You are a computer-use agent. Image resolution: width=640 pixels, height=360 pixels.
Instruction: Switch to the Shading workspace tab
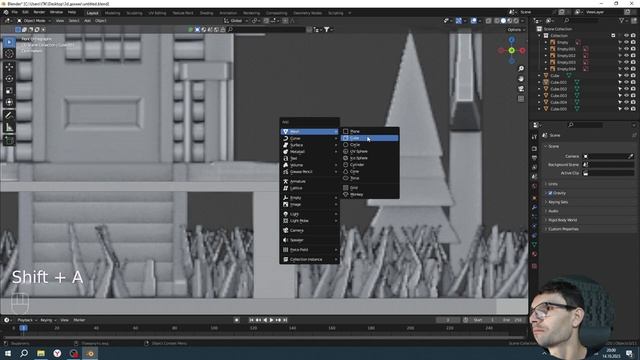(206, 13)
